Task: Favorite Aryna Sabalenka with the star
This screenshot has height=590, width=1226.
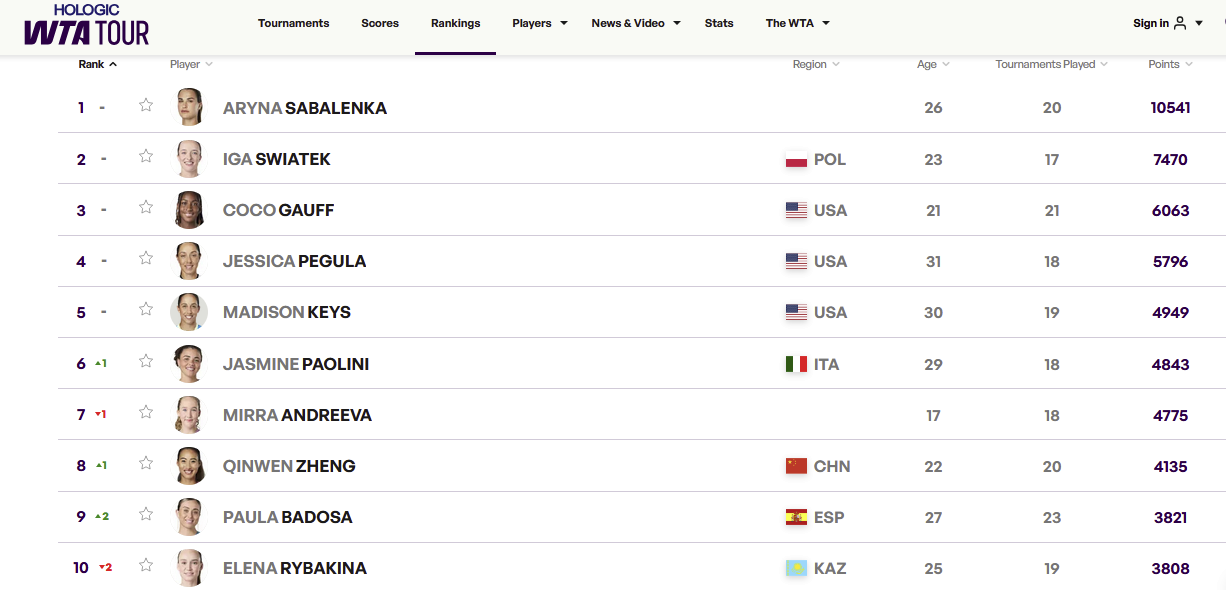Action: [x=146, y=105]
